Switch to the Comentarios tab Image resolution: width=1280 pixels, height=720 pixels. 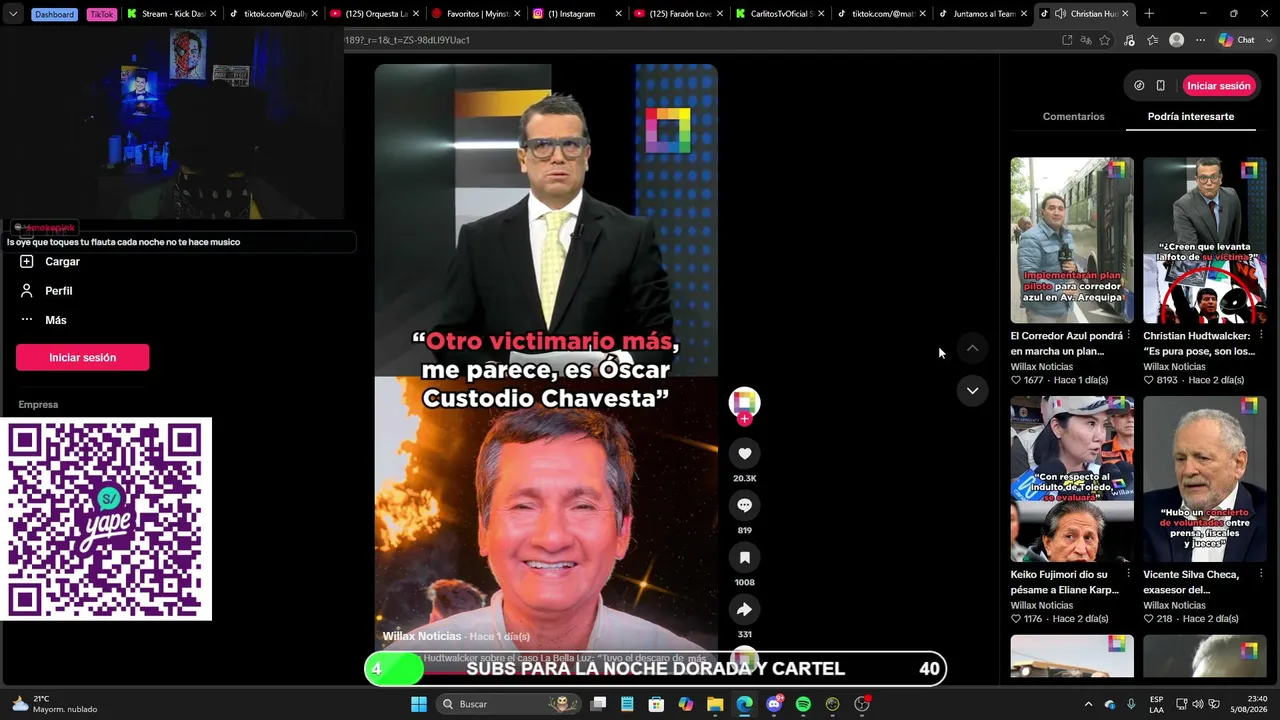click(x=1074, y=117)
